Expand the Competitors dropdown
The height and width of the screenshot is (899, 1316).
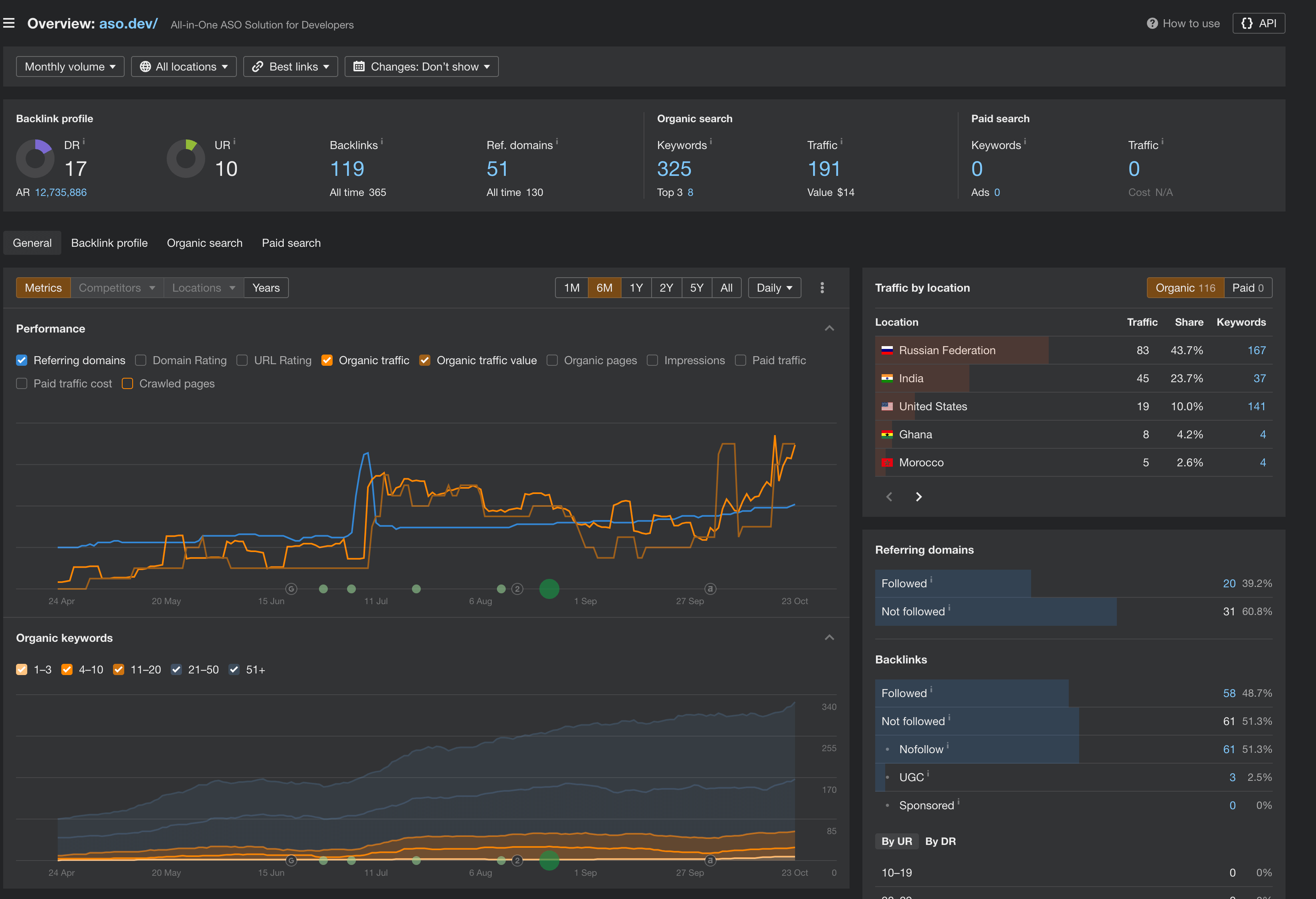116,288
